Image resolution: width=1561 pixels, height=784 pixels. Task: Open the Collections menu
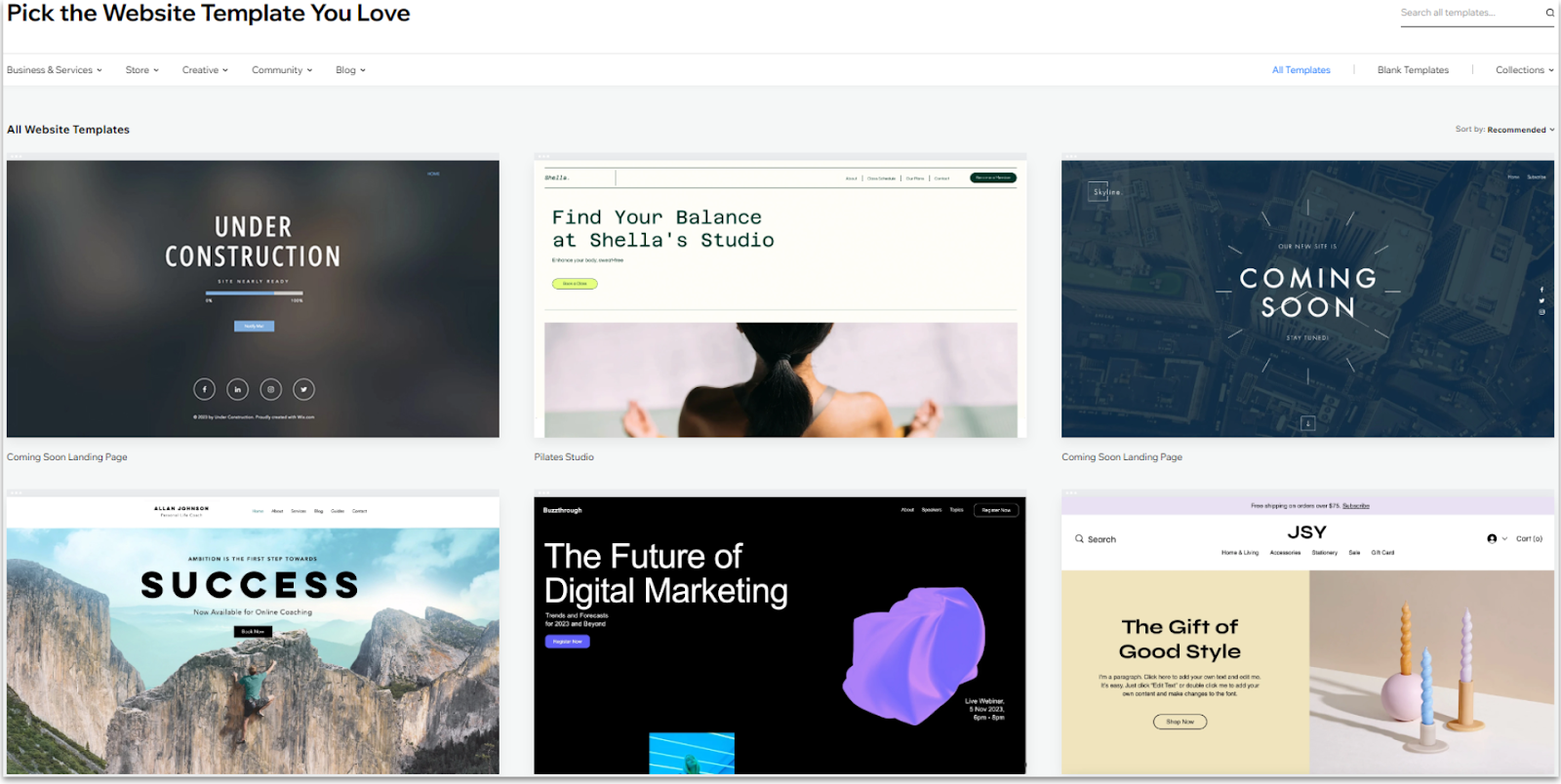1524,70
